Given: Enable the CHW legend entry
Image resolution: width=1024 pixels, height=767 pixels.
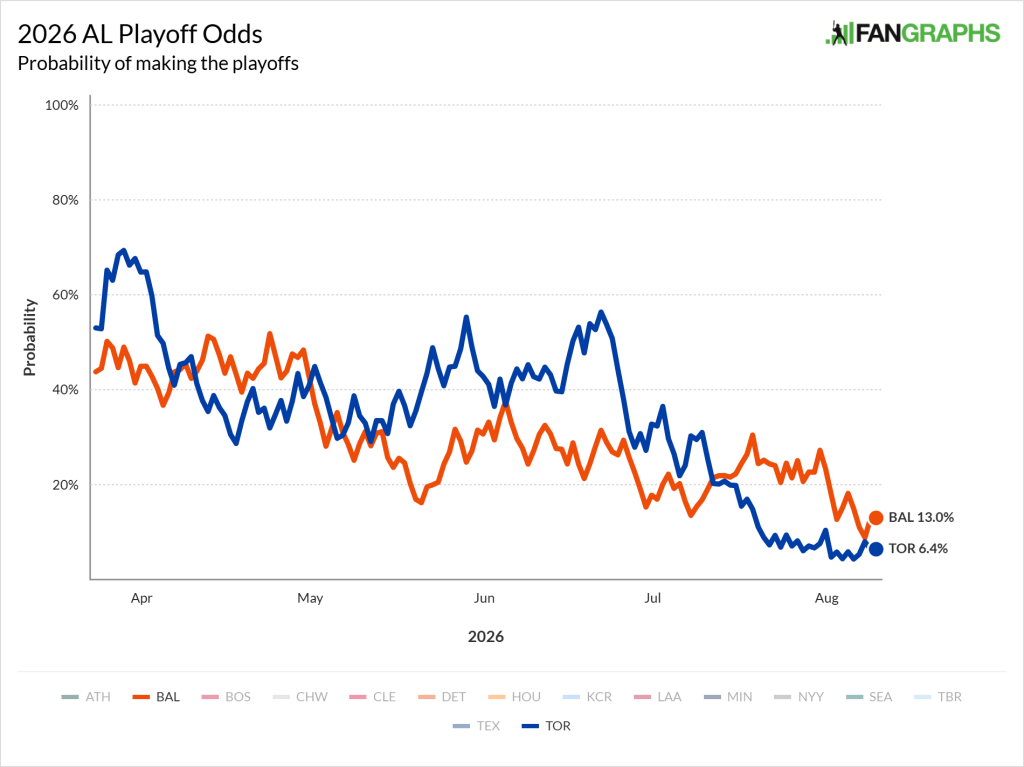Looking at the screenshot, I should pyautogui.click(x=300, y=697).
